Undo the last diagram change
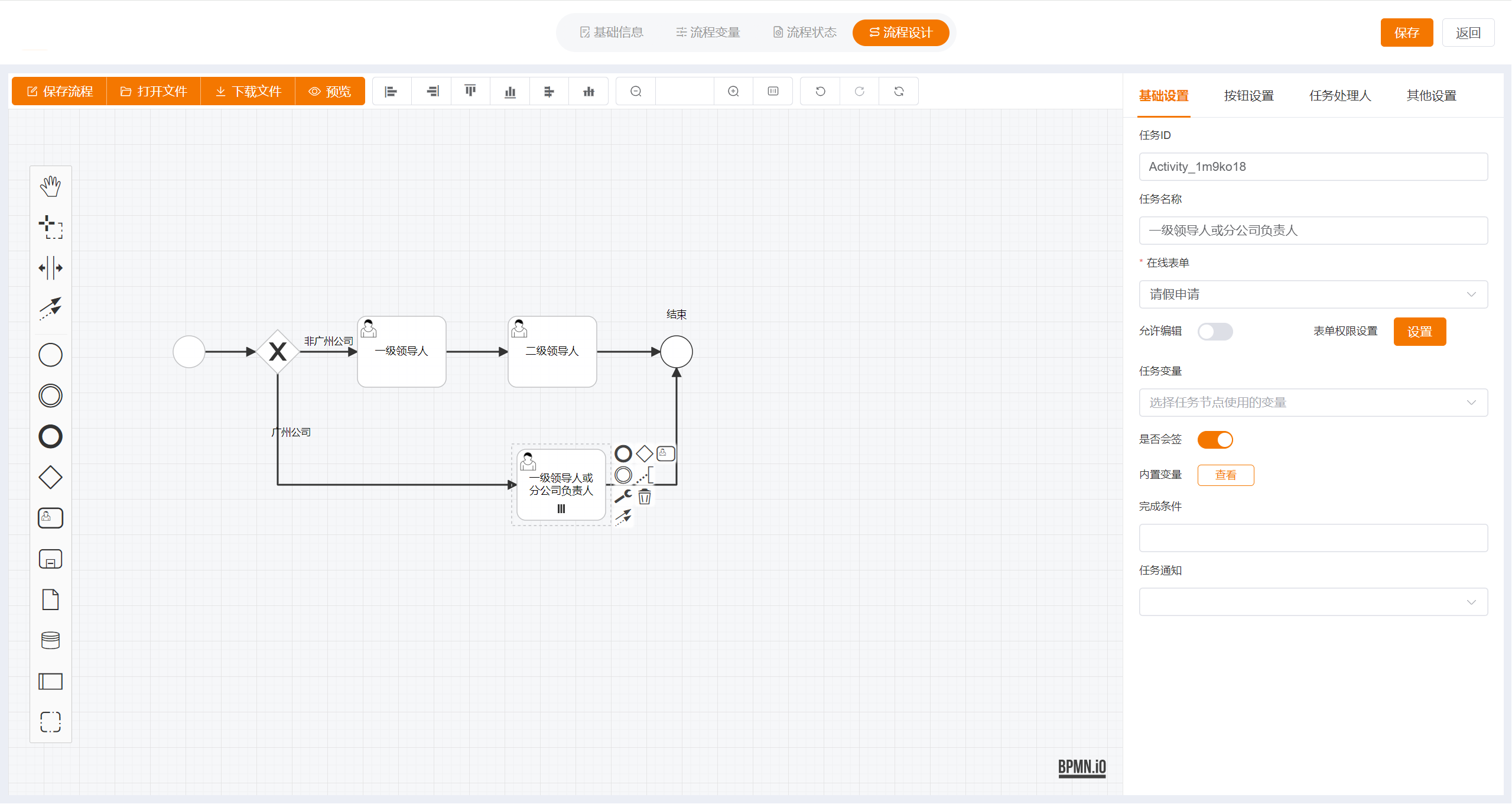Screen dimensions: 1512x804 click(x=820, y=91)
